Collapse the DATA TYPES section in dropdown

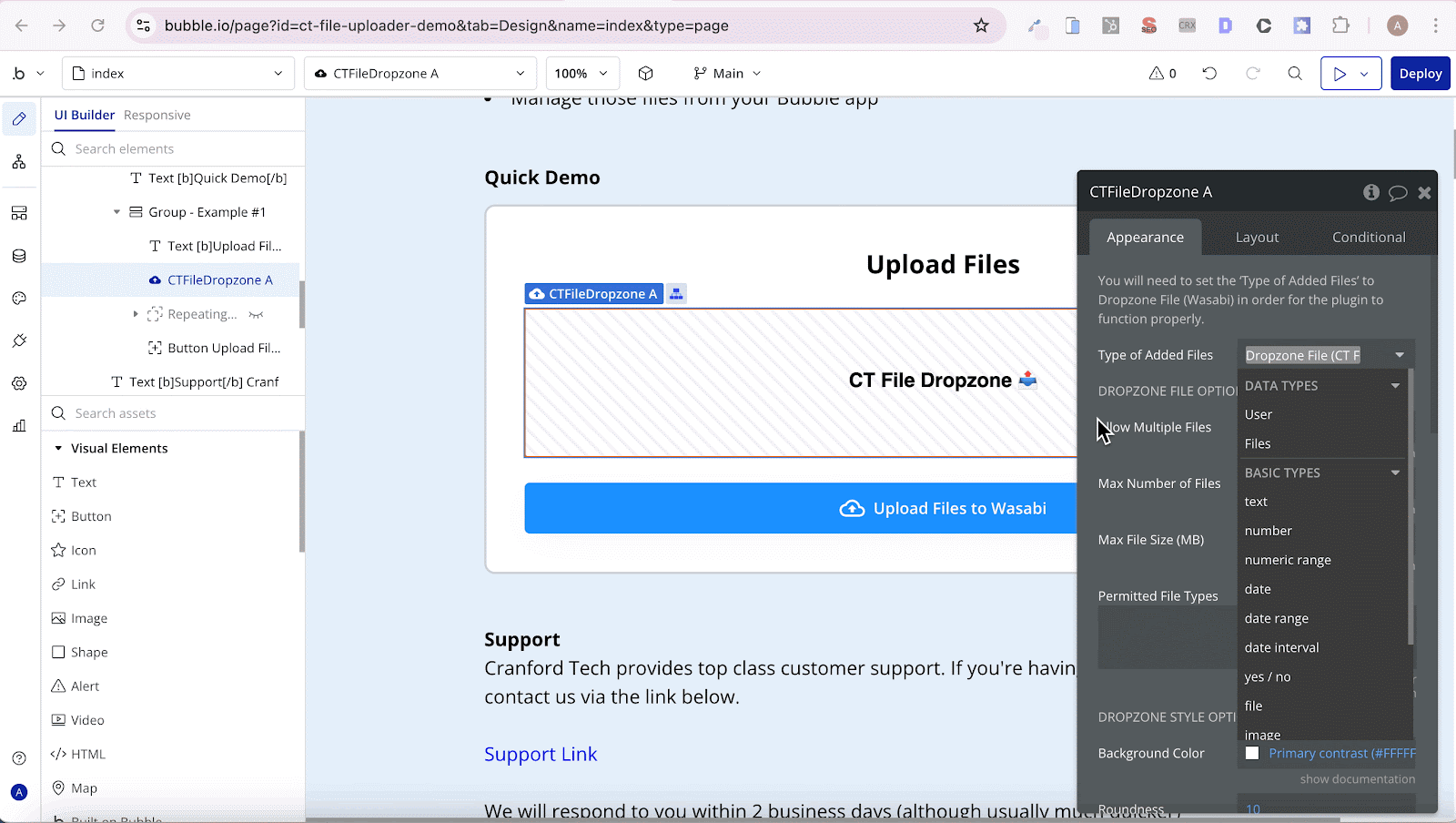[1395, 386]
